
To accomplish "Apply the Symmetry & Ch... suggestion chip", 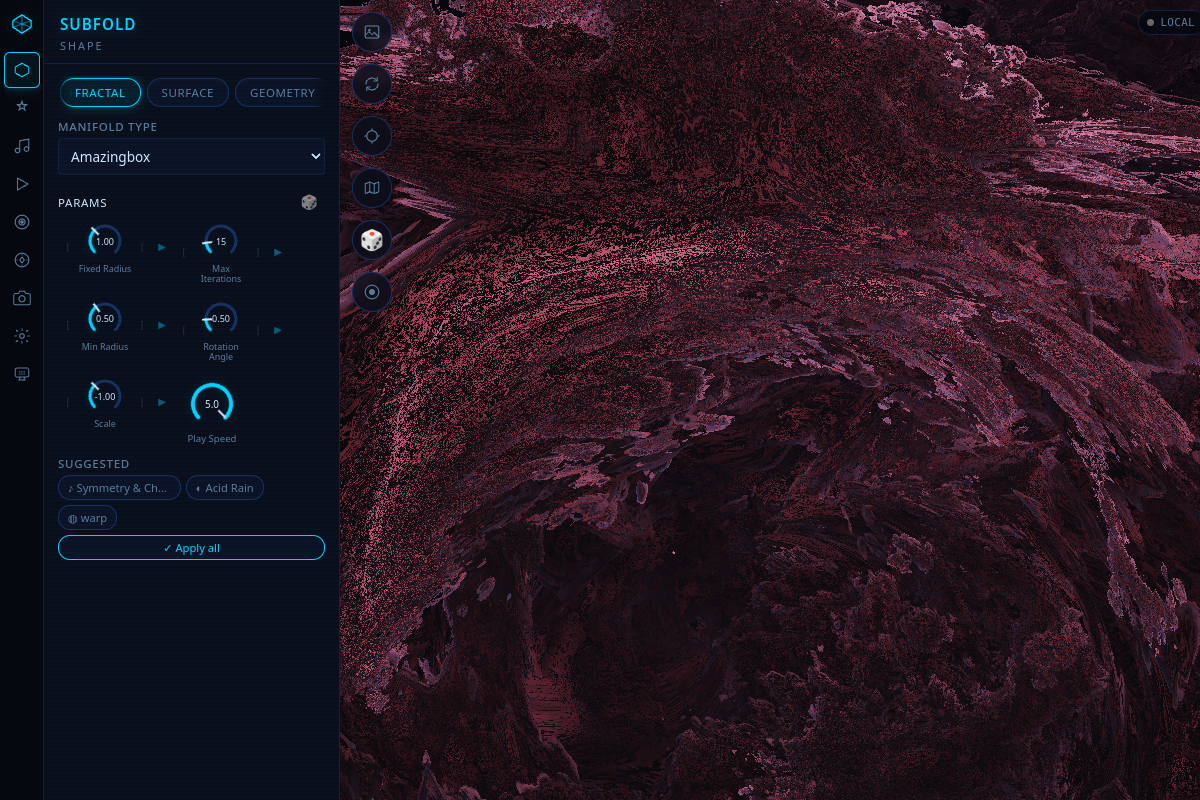I will (119, 488).
